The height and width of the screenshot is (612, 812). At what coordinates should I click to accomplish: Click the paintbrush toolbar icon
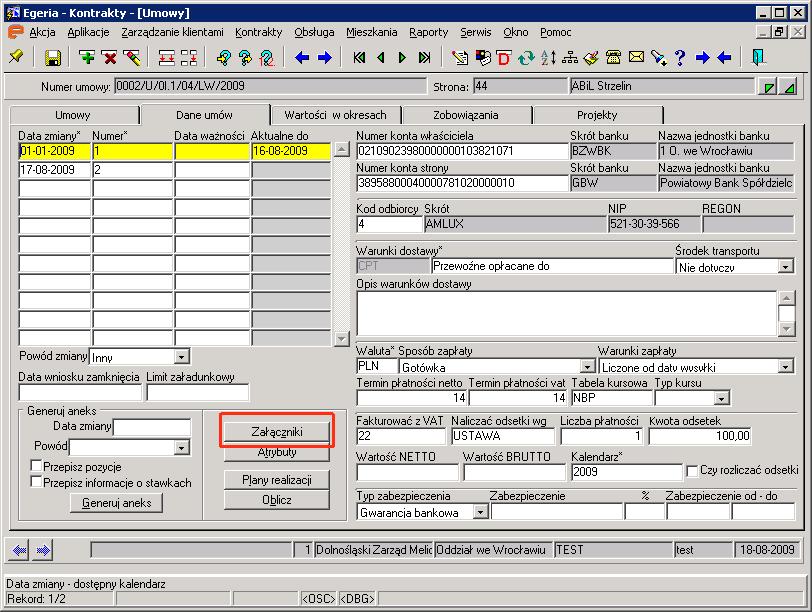pyautogui.click(x=591, y=57)
